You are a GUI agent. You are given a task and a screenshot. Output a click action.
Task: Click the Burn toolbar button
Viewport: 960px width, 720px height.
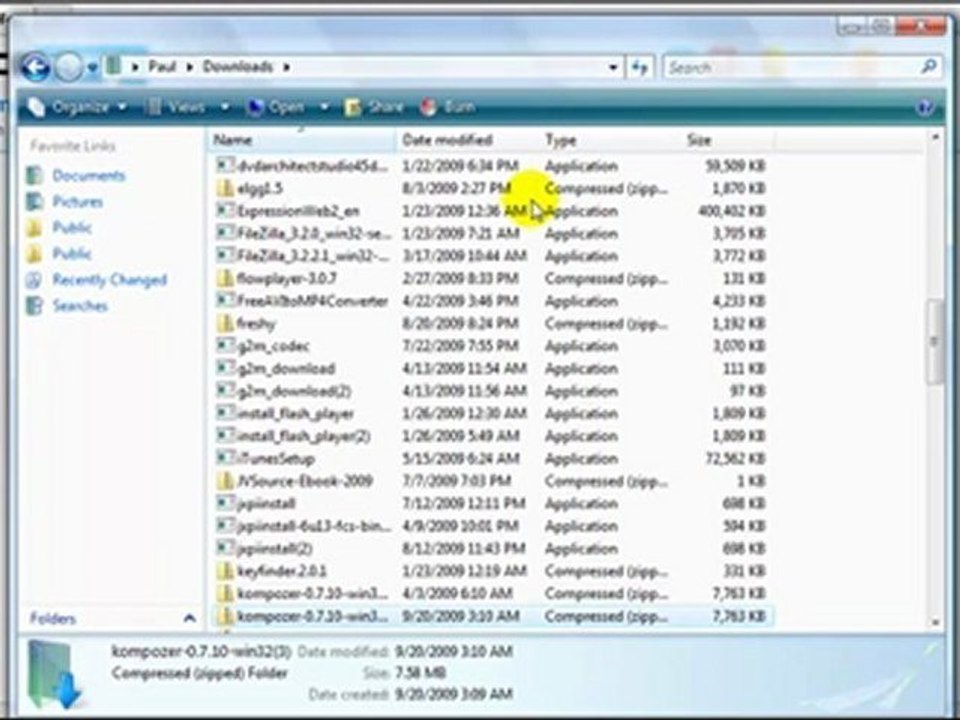pyautogui.click(x=448, y=107)
